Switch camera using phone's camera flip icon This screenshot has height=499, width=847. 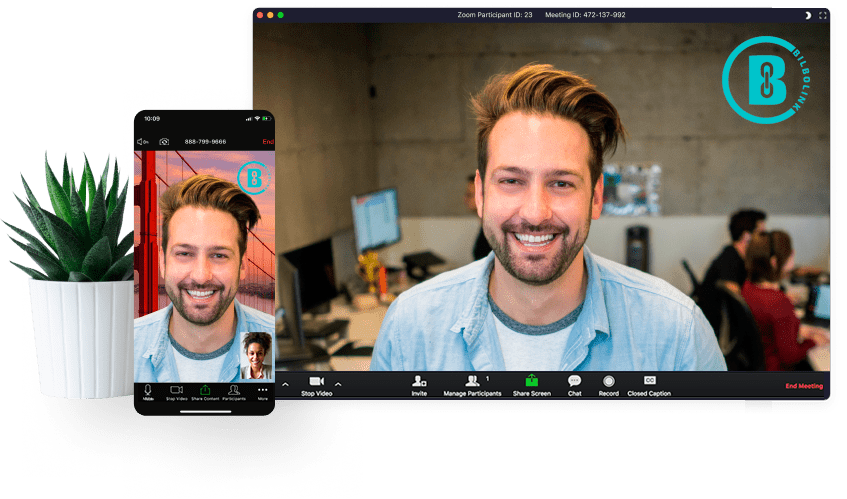point(165,142)
